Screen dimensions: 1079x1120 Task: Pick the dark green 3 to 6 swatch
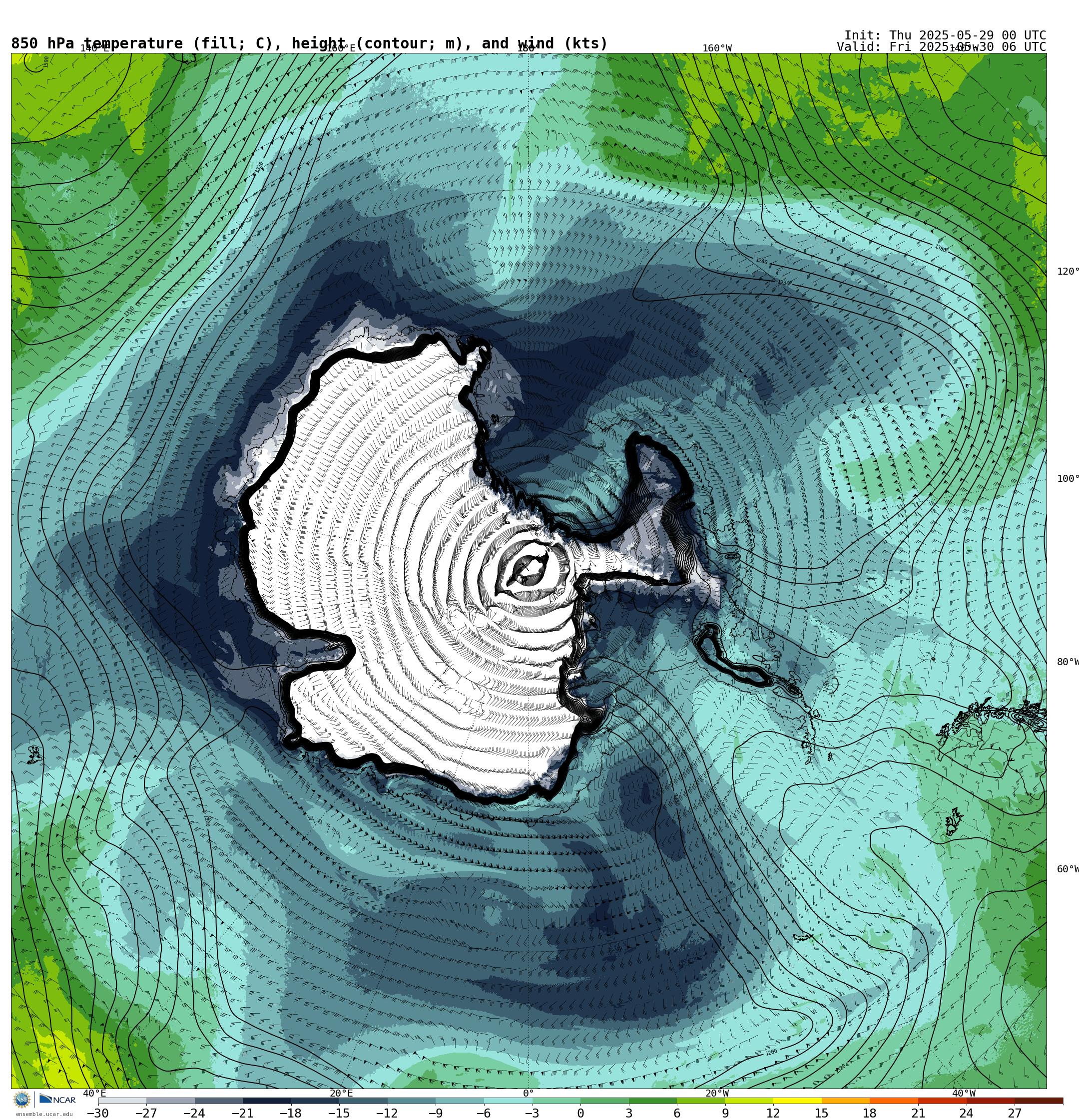pos(653,1101)
